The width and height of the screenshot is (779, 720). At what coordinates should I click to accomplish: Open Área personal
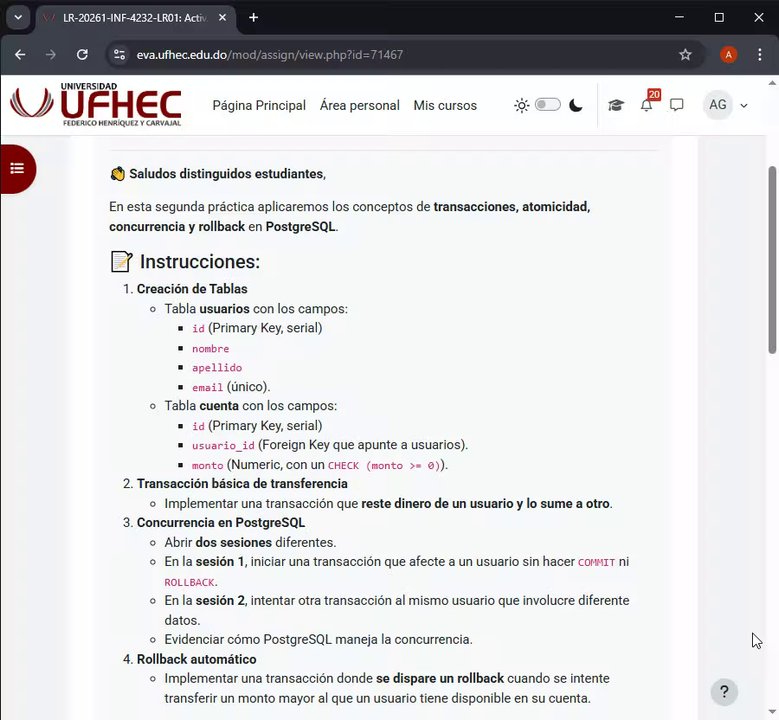pyautogui.click(x=360, y=105)
